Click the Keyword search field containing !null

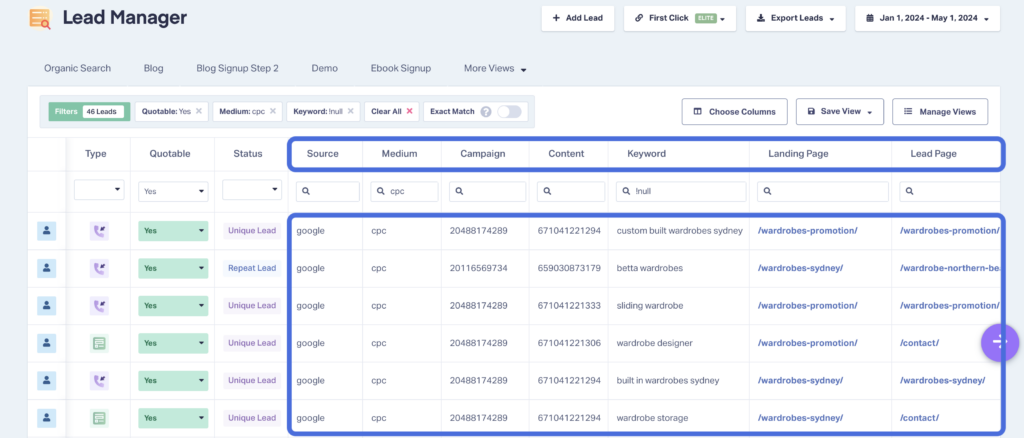pyautogui.click(x=681, y=191)
